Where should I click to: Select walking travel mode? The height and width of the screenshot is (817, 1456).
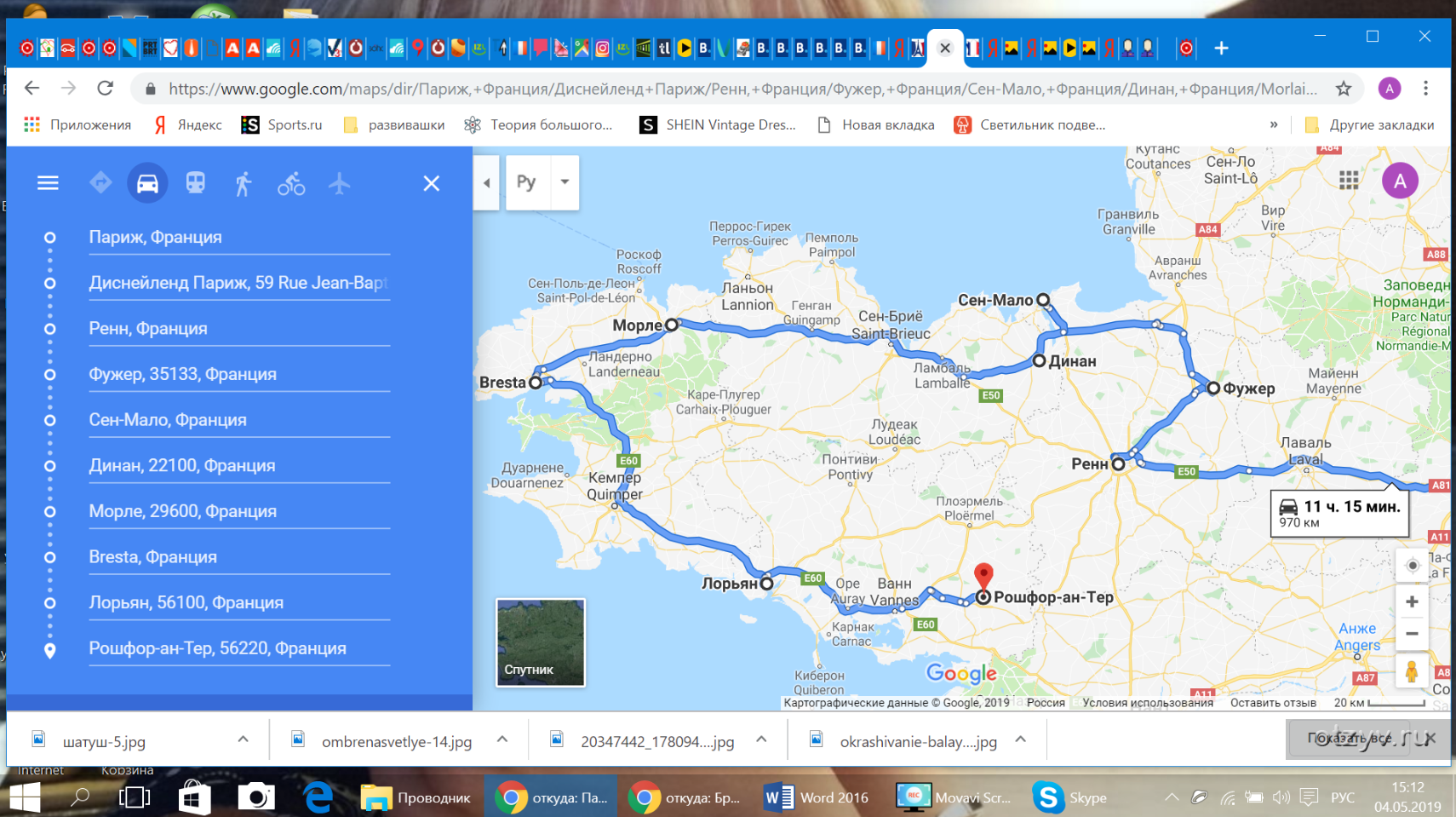pyautogui.click(x=244, y=183)
